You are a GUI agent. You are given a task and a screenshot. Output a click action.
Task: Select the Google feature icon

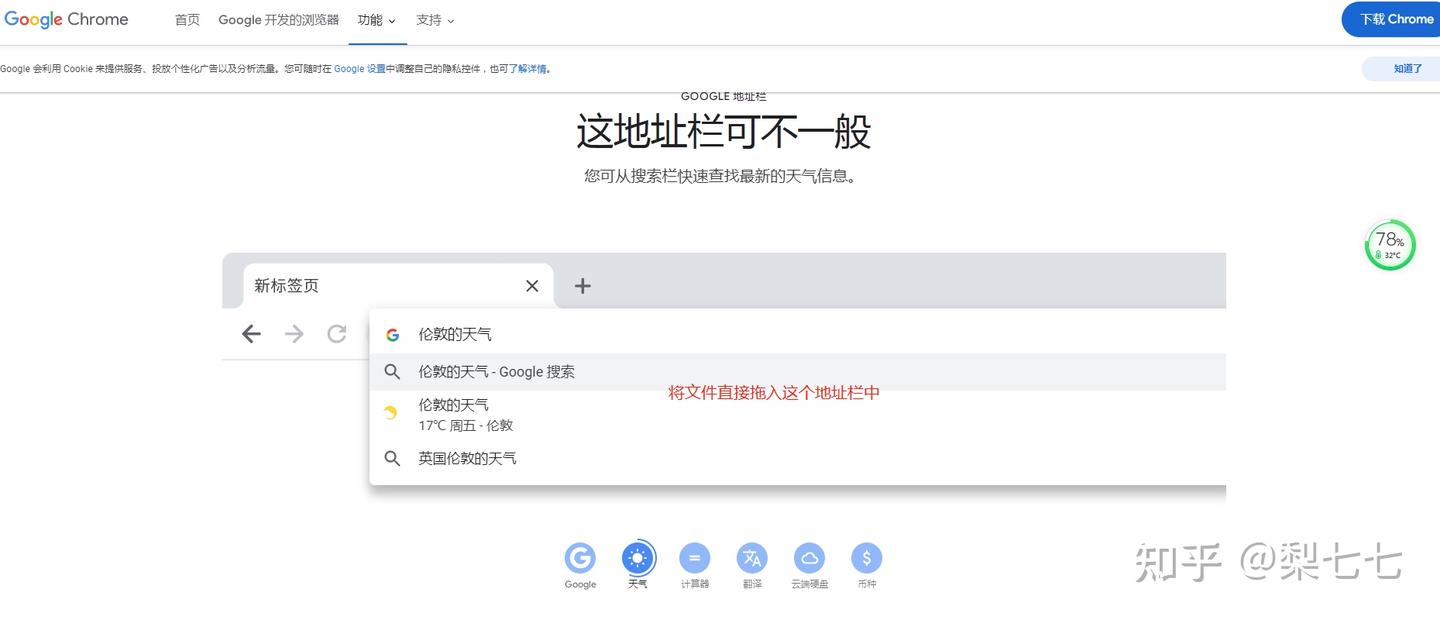(x=580, y=558)
